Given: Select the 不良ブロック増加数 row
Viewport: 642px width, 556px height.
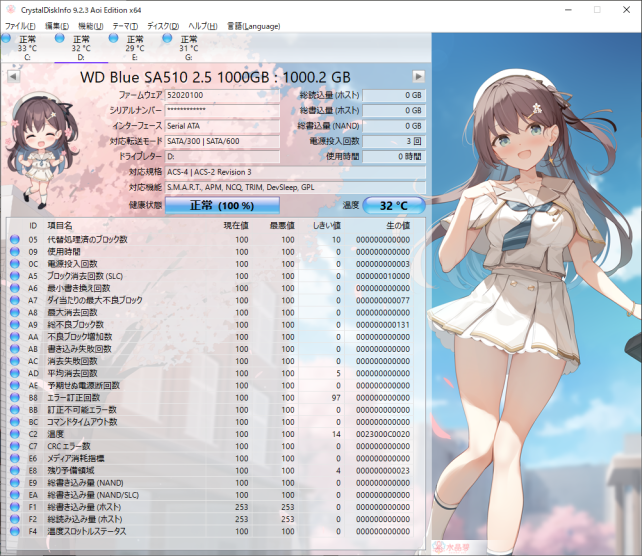Looking at the screenshot, I should coord(211,337).
